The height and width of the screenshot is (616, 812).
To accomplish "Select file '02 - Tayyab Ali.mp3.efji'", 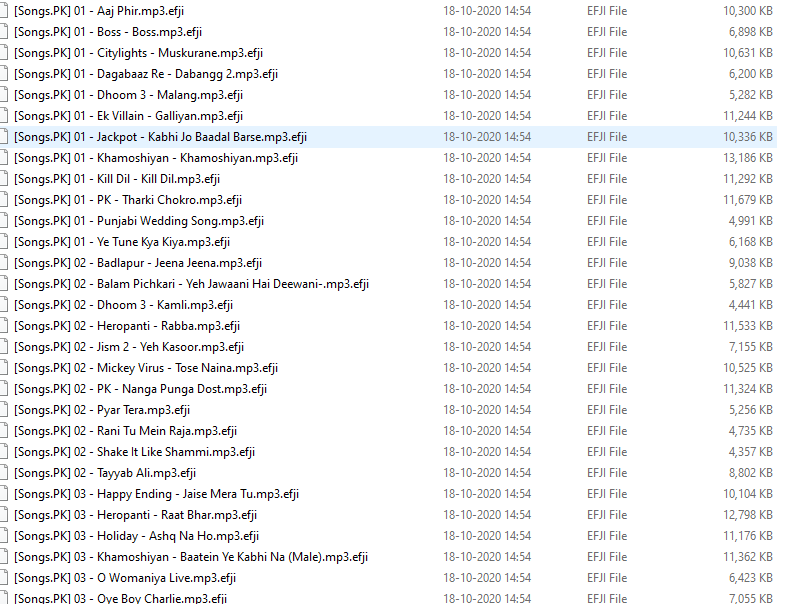I will 105,473.
